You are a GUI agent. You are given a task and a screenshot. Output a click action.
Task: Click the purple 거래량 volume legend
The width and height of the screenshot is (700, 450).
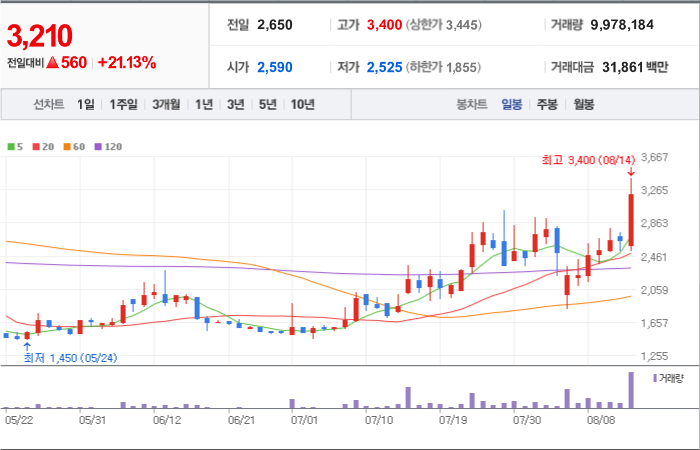click(668, 379)
